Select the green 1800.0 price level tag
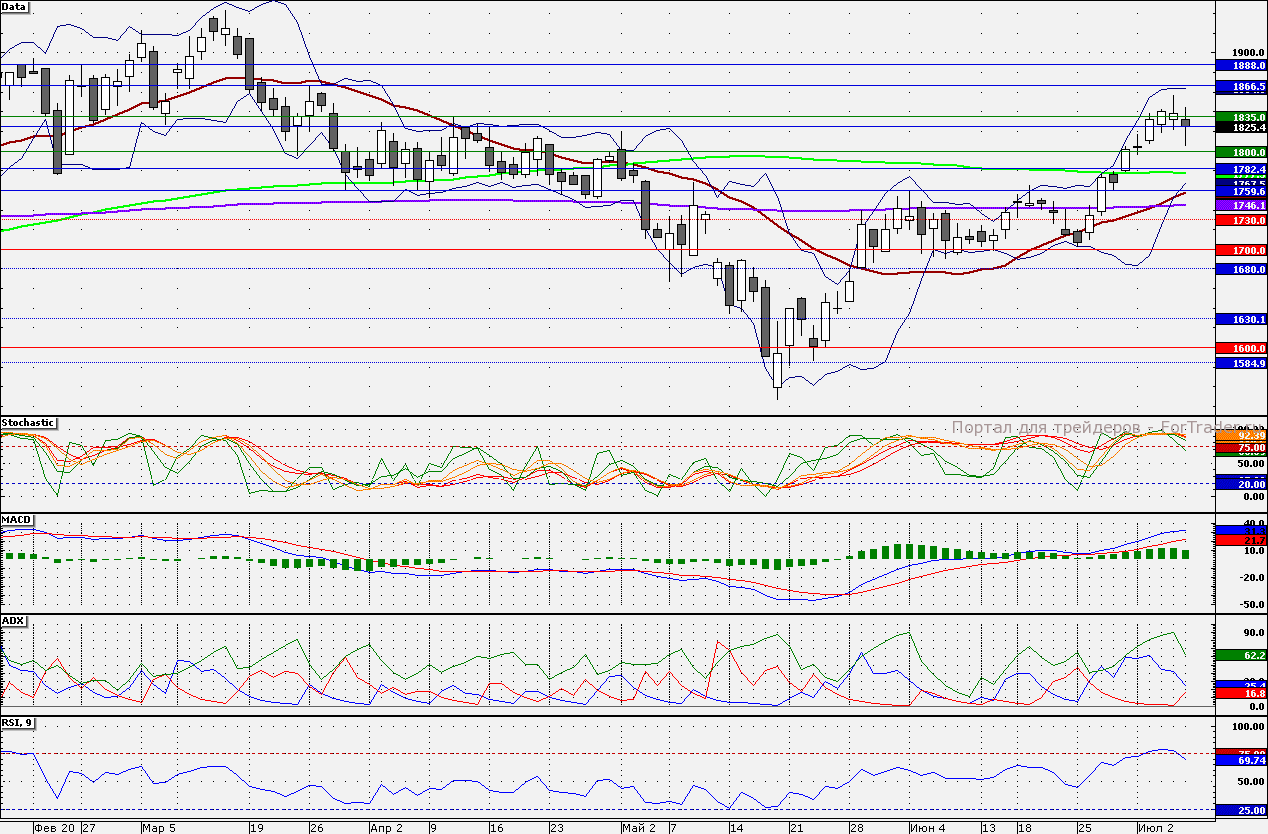Screen dimensions: 1268x834 pos(1240,151)
